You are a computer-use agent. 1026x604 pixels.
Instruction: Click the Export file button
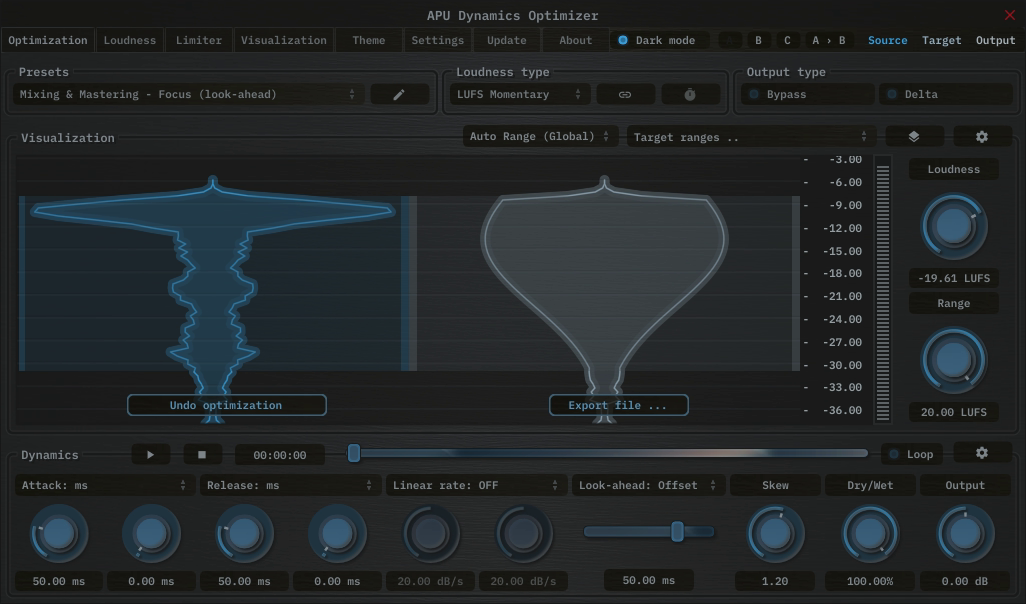(x=618, y=405)
